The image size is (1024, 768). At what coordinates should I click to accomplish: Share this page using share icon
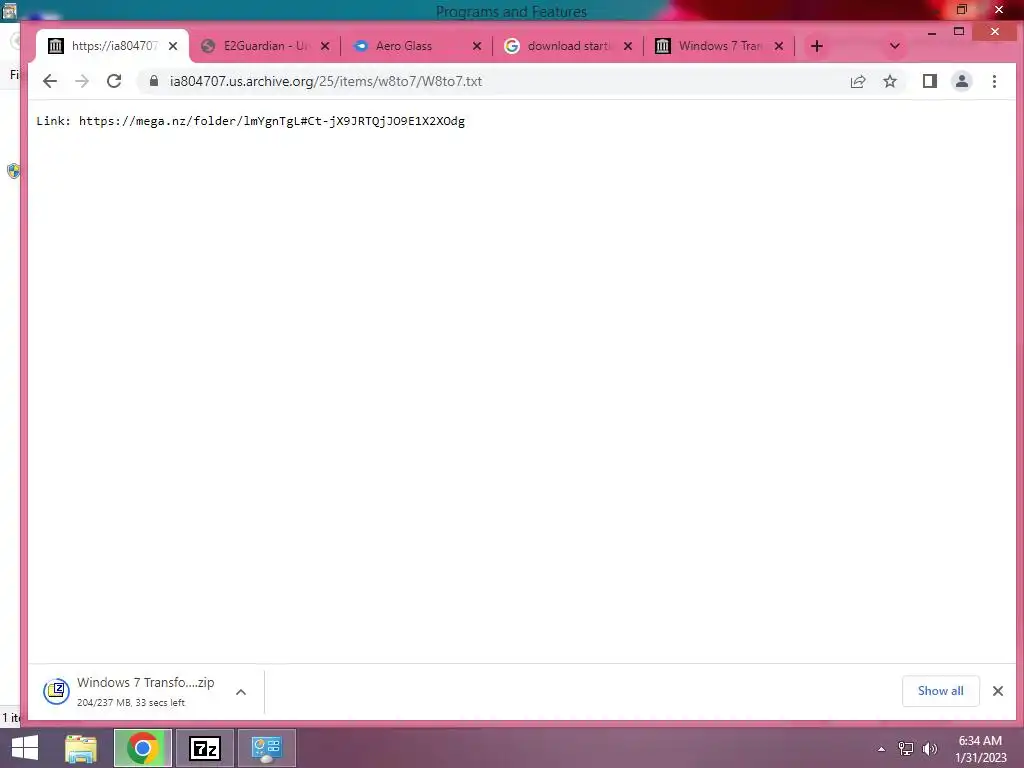(857, 81)
